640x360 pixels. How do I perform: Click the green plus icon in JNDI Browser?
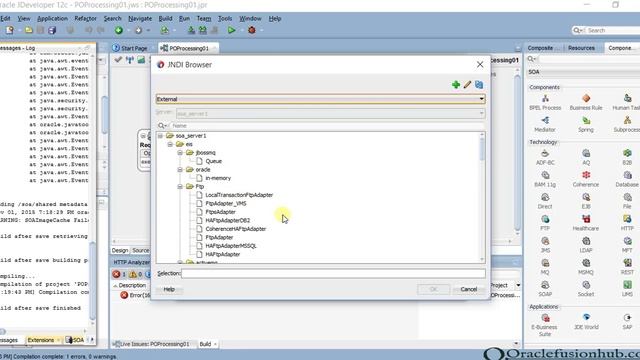456,84
